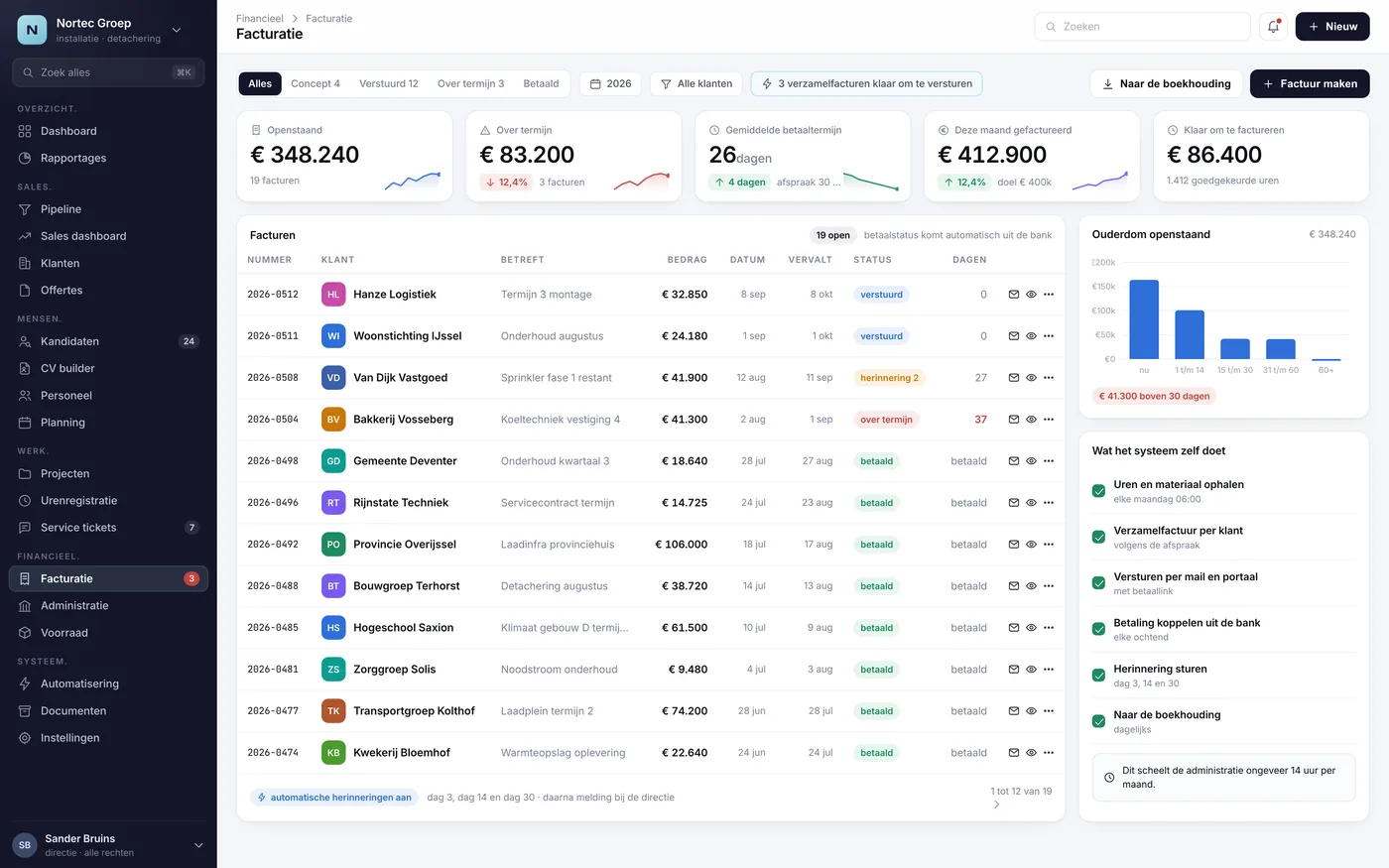This screenshot has width=1389, height=868.
Task: Open the Openstaand € 348.240 card
Action: pos(344,156)
